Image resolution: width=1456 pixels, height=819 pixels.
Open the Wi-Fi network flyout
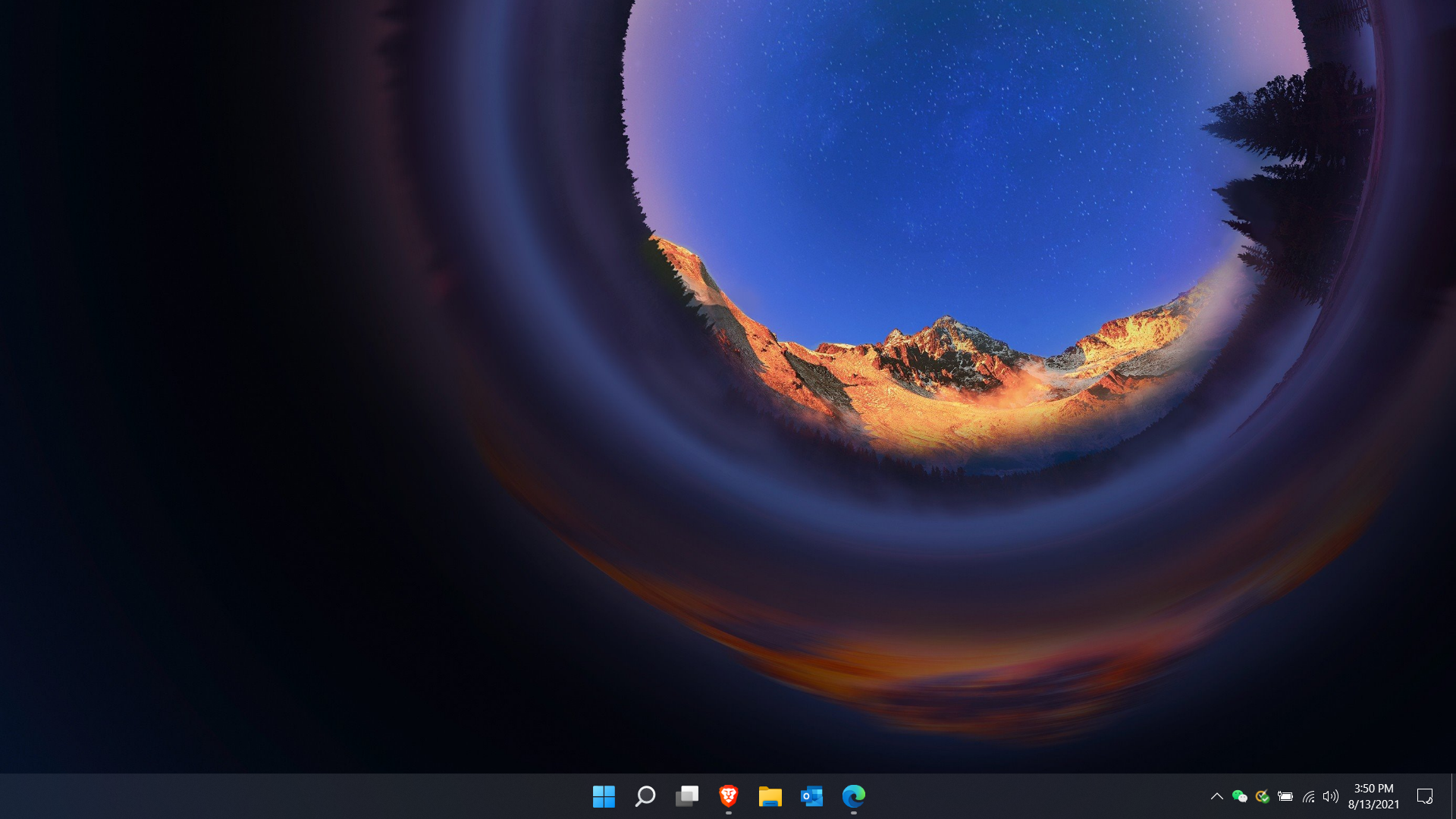pos(1309,796)
